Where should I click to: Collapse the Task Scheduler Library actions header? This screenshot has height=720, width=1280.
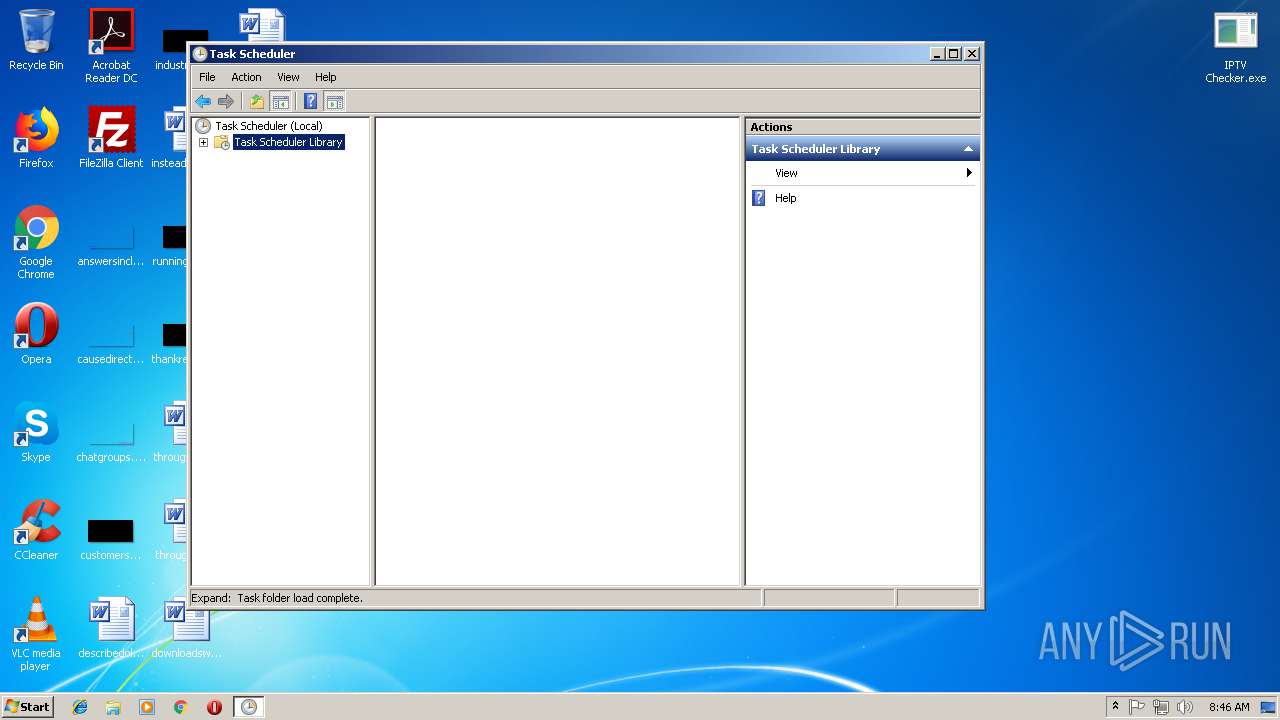tap(968, 149)
